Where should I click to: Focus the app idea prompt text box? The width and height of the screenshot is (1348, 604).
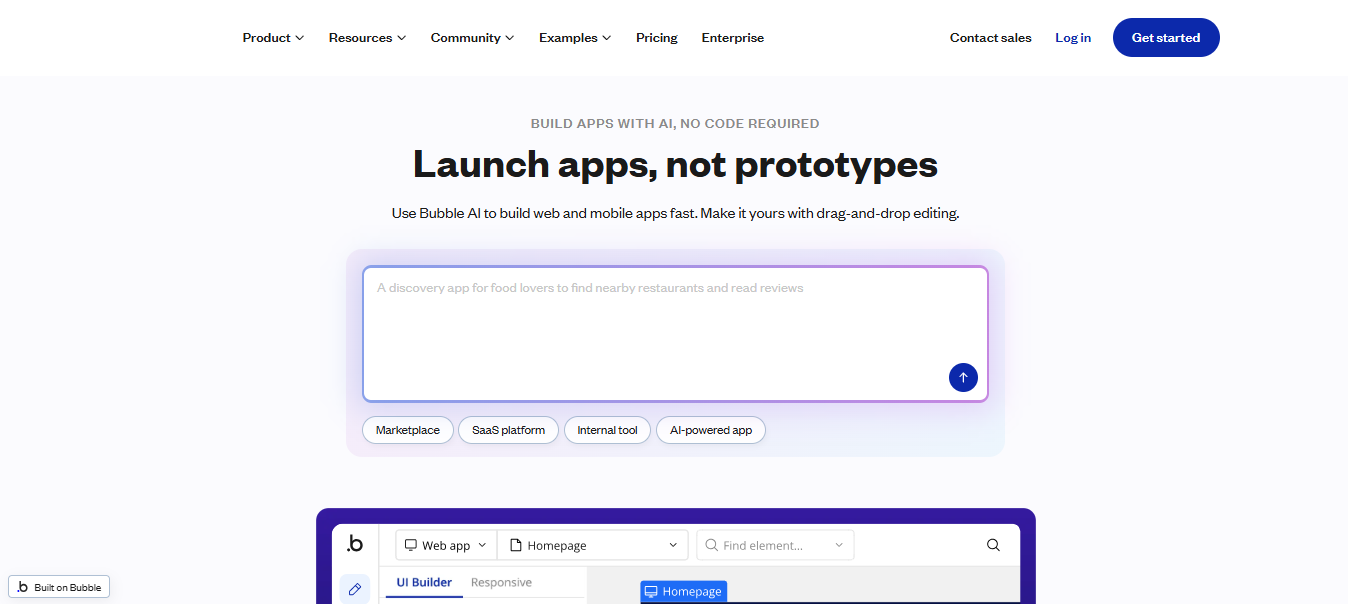(675, 334)
